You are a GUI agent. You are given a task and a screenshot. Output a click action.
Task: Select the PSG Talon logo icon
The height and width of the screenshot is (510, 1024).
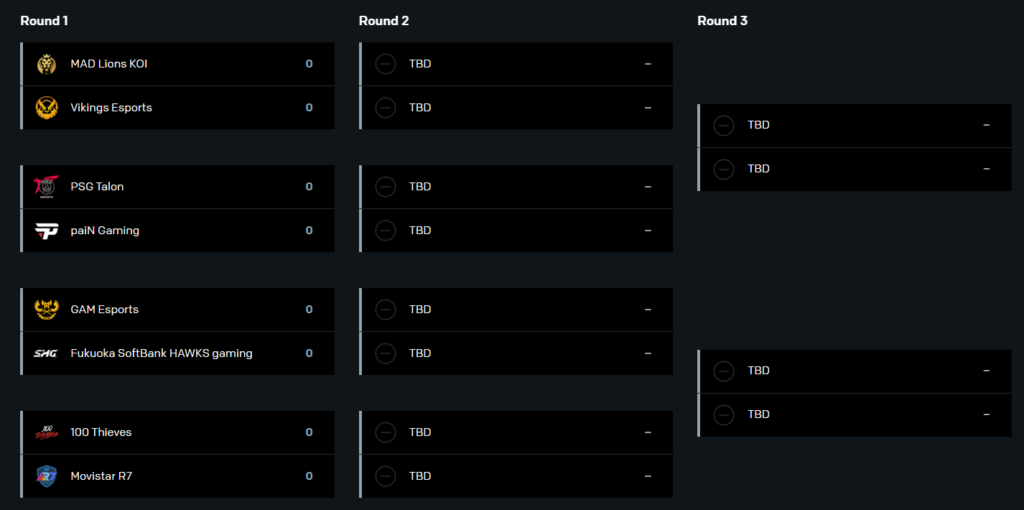coord(46,187)
